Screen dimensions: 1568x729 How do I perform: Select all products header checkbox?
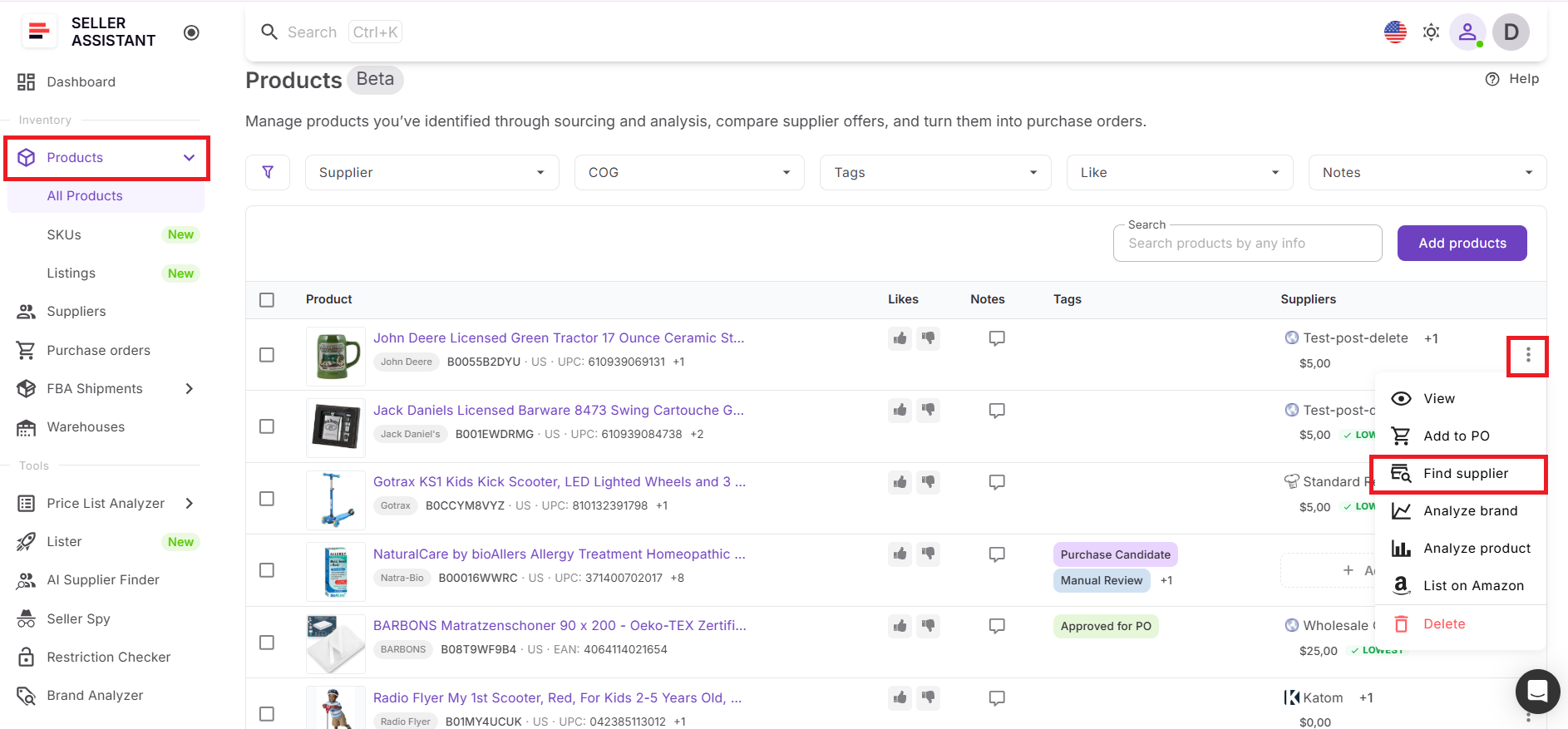(x=267, y=300)
